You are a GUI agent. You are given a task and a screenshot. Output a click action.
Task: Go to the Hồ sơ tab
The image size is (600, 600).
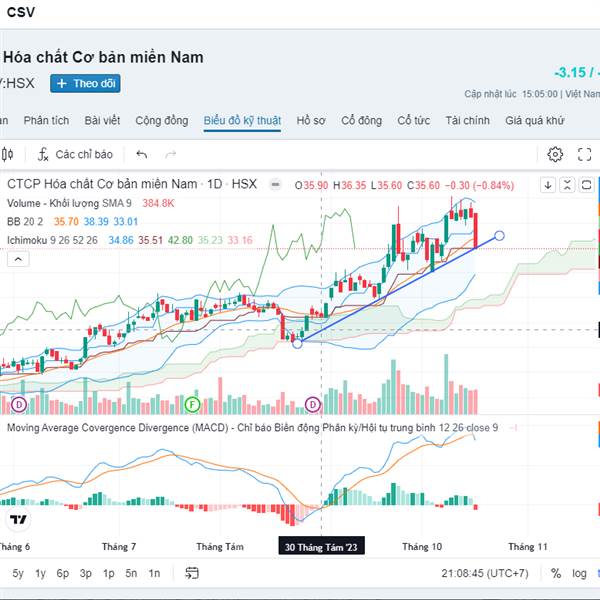[311, 121]
